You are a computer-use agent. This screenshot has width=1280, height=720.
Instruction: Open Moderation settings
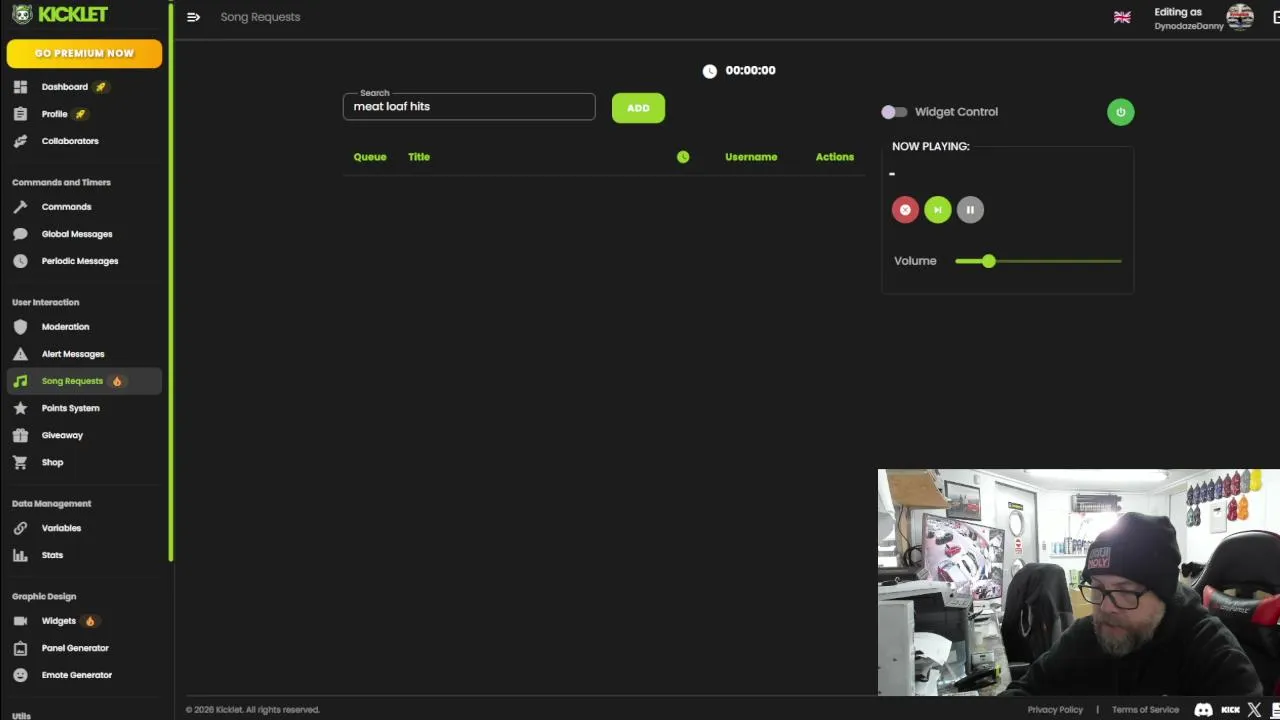[x=65, y=327]
